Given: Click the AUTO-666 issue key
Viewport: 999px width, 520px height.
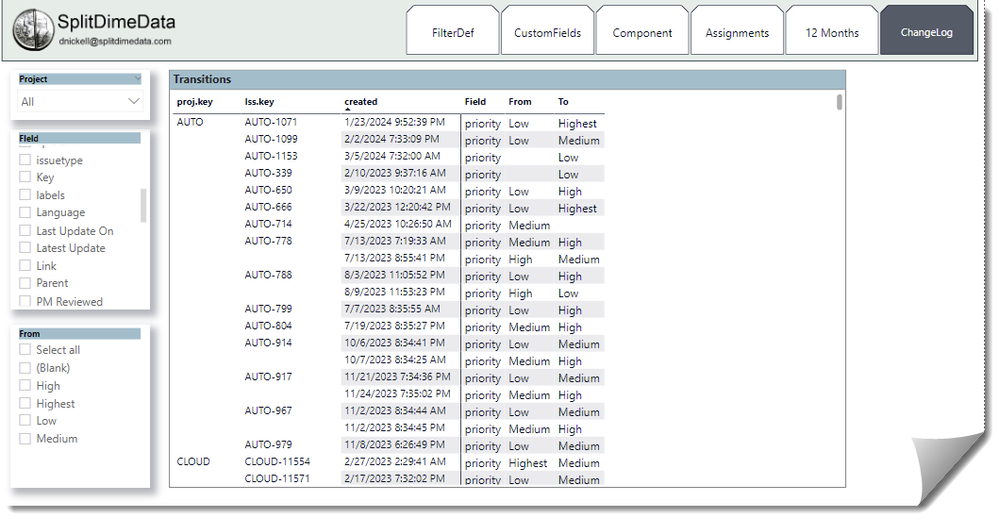Looking at the screenshot, I should coord(268,206).
